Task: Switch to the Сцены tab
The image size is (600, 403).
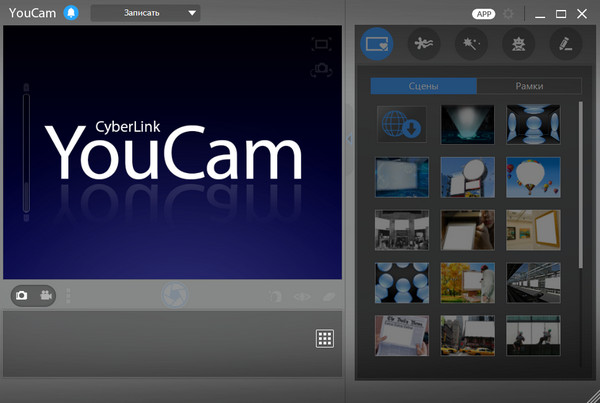Action: pos(424,86)
